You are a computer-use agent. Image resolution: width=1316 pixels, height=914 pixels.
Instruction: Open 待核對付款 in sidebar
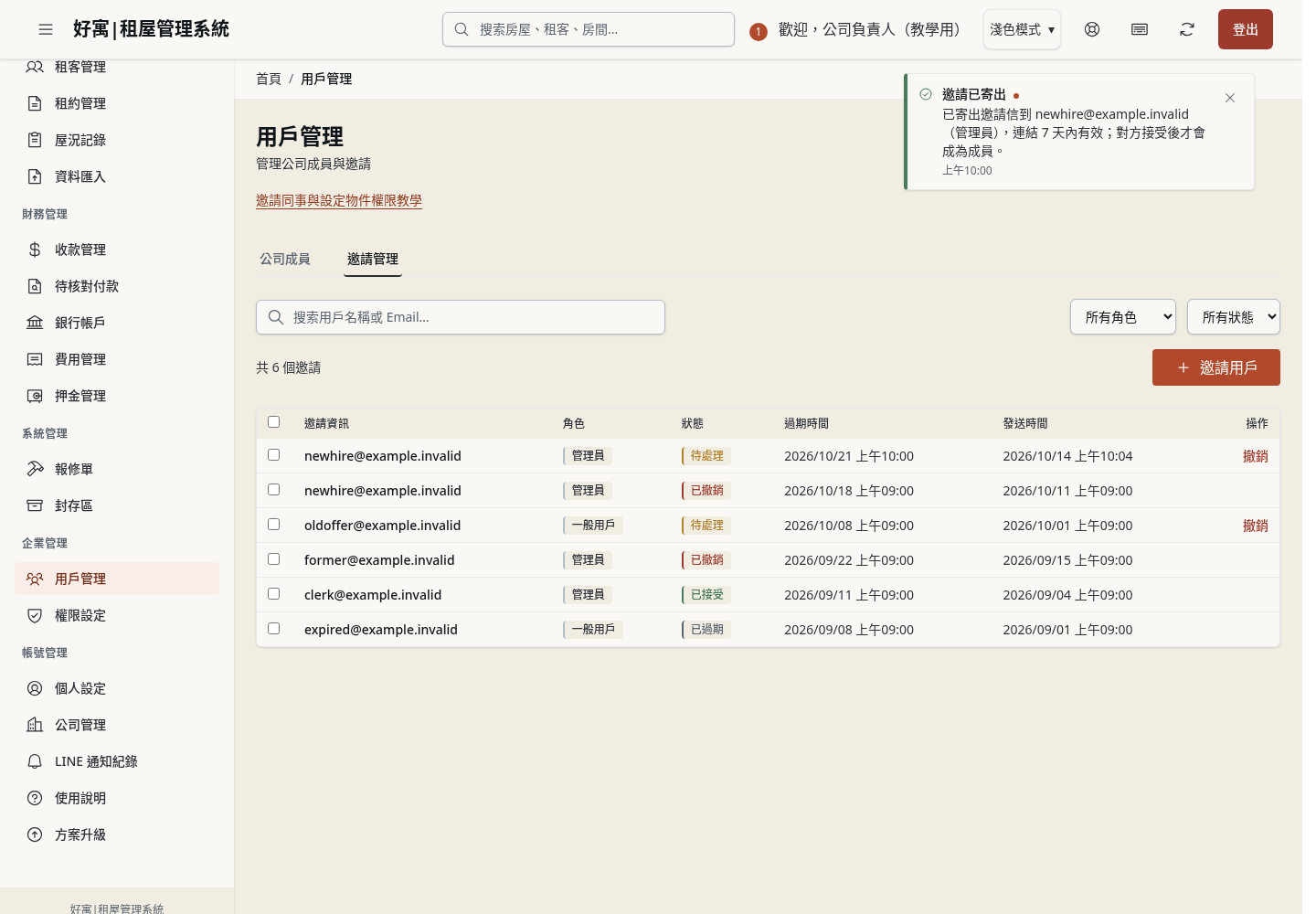click(x=117, y=286)
